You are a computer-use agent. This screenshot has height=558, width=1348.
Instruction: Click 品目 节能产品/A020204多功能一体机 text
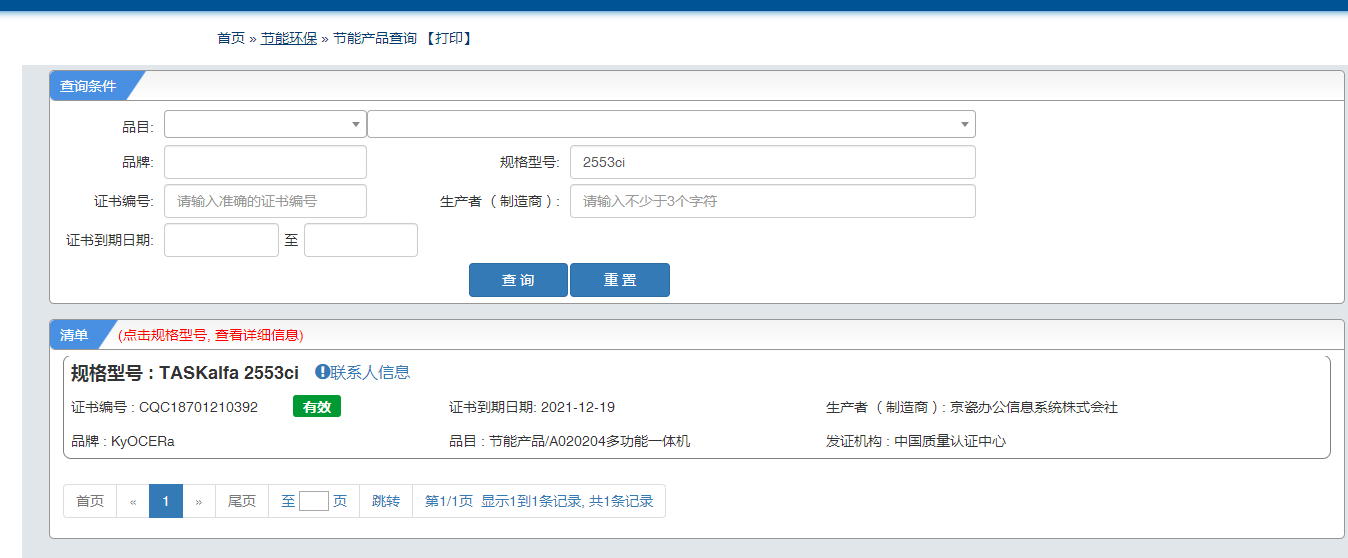pos(570,441)
